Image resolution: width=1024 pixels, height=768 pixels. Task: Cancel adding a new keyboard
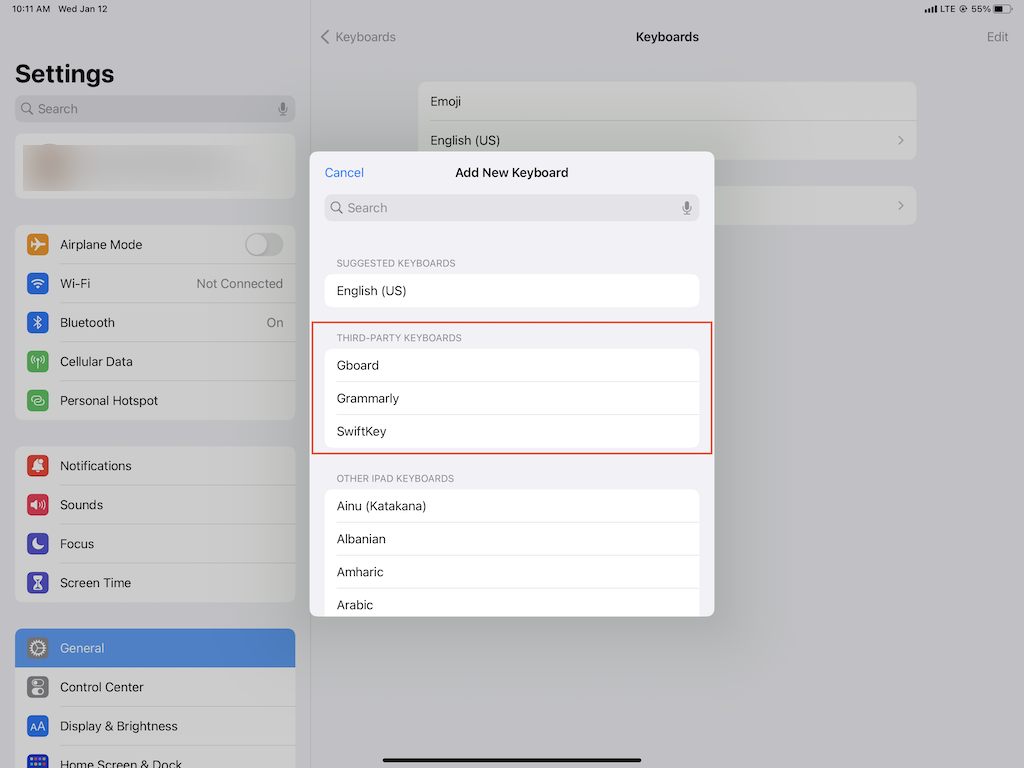tap(344, 172)
